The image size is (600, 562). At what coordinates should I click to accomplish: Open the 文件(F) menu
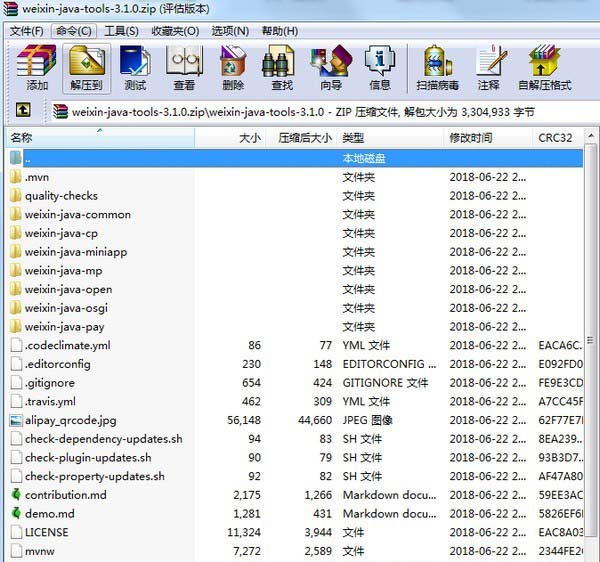pyautogui.click(x=26, y=31)
